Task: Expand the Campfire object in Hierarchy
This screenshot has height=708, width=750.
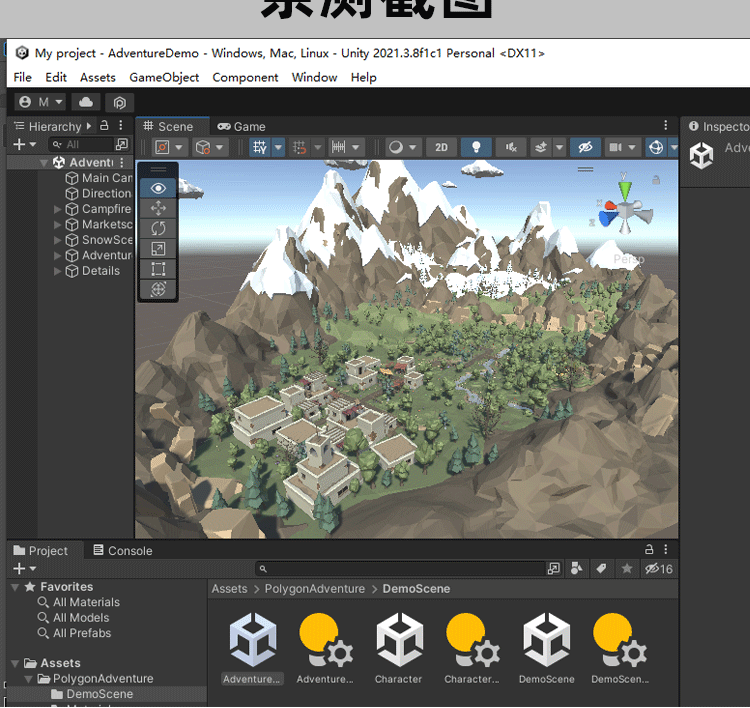Action: pyautogui.click(x=58, y=209)
